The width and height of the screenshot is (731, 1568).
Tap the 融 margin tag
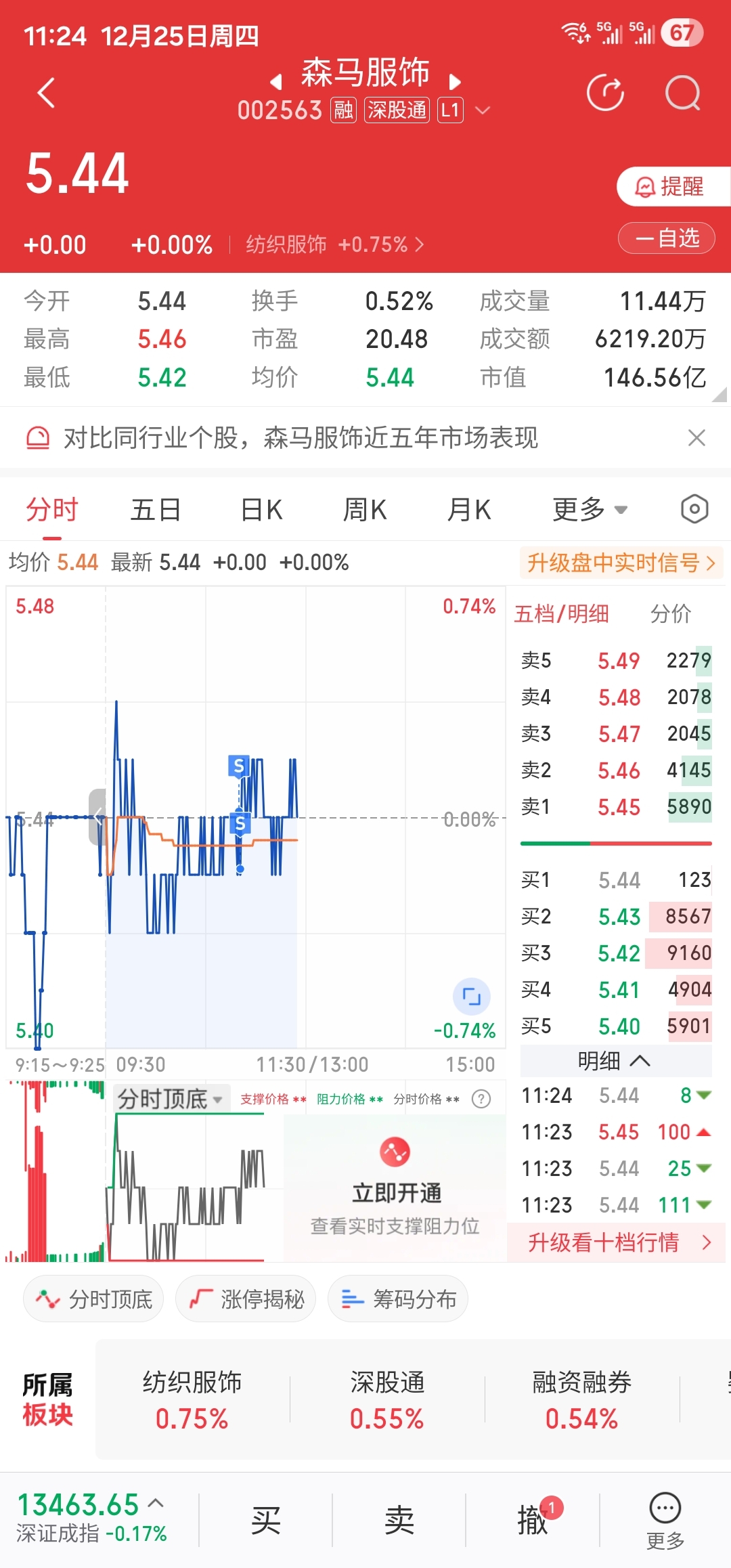[343, 110]
